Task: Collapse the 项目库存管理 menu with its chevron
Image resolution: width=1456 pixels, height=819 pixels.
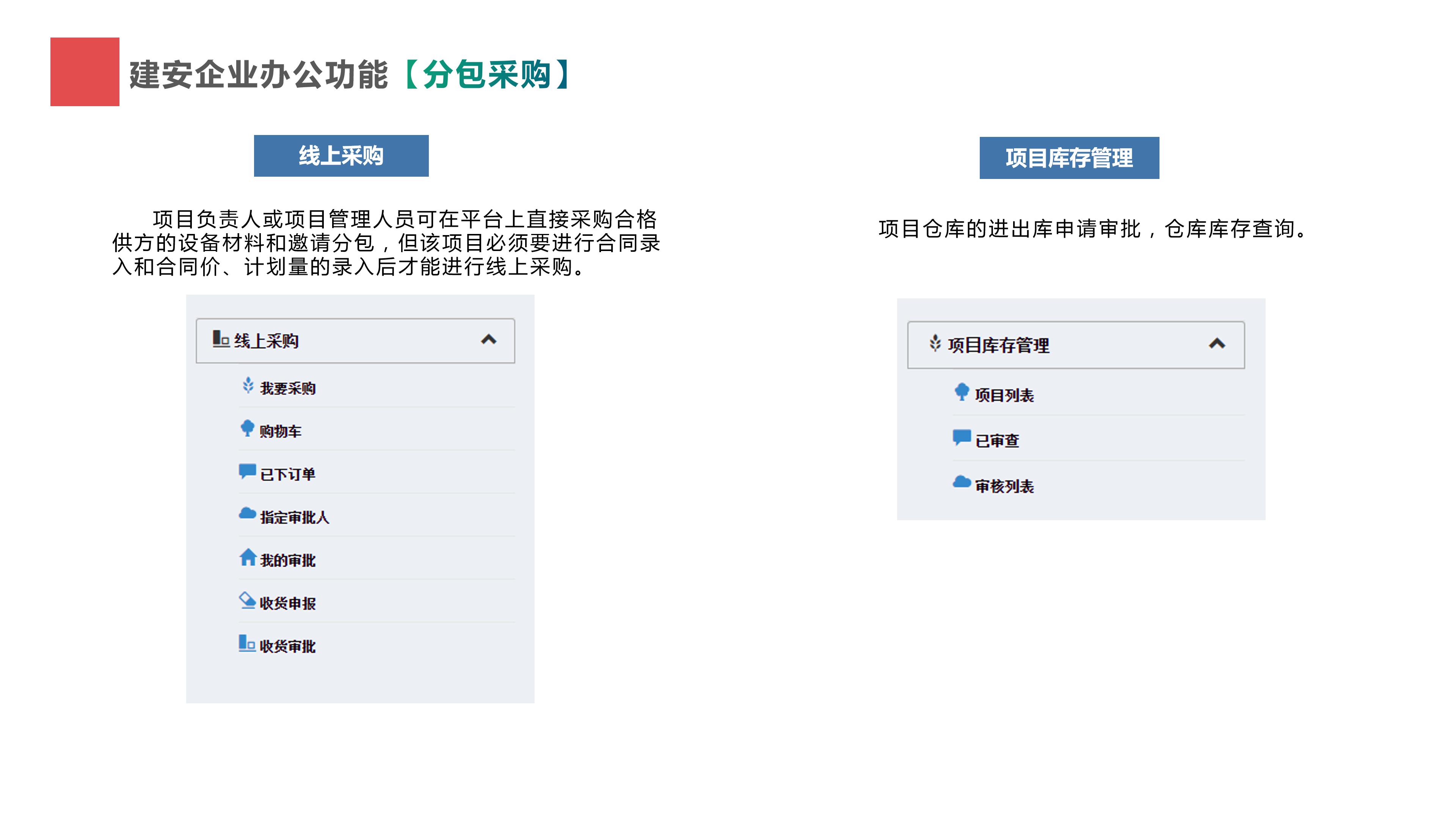Action: coord(1218,344)
